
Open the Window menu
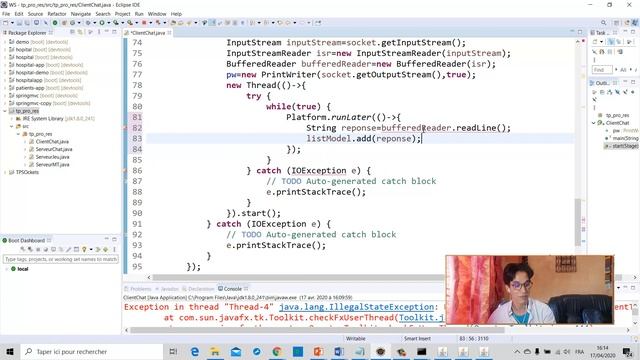157,14
